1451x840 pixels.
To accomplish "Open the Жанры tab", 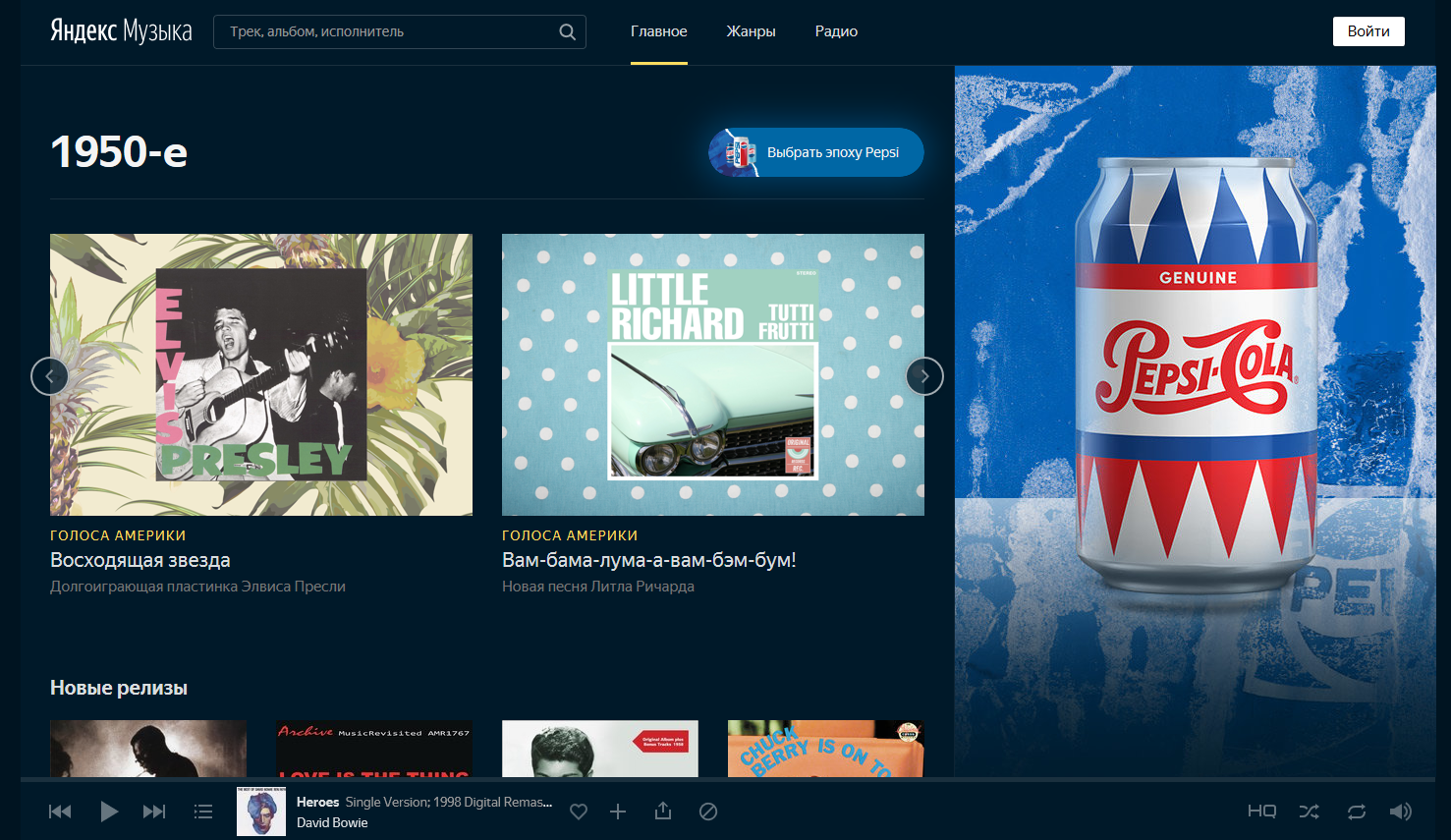I will coord(752,31).
